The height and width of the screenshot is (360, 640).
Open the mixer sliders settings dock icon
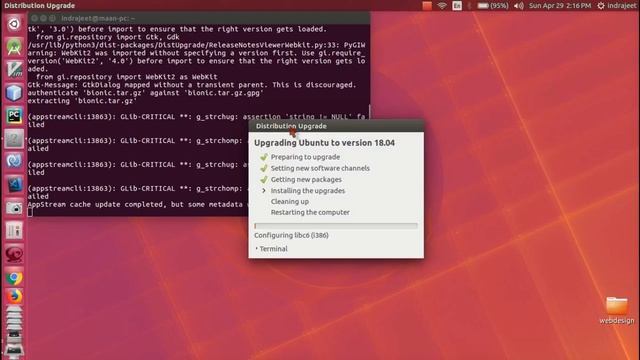[14, 231]
